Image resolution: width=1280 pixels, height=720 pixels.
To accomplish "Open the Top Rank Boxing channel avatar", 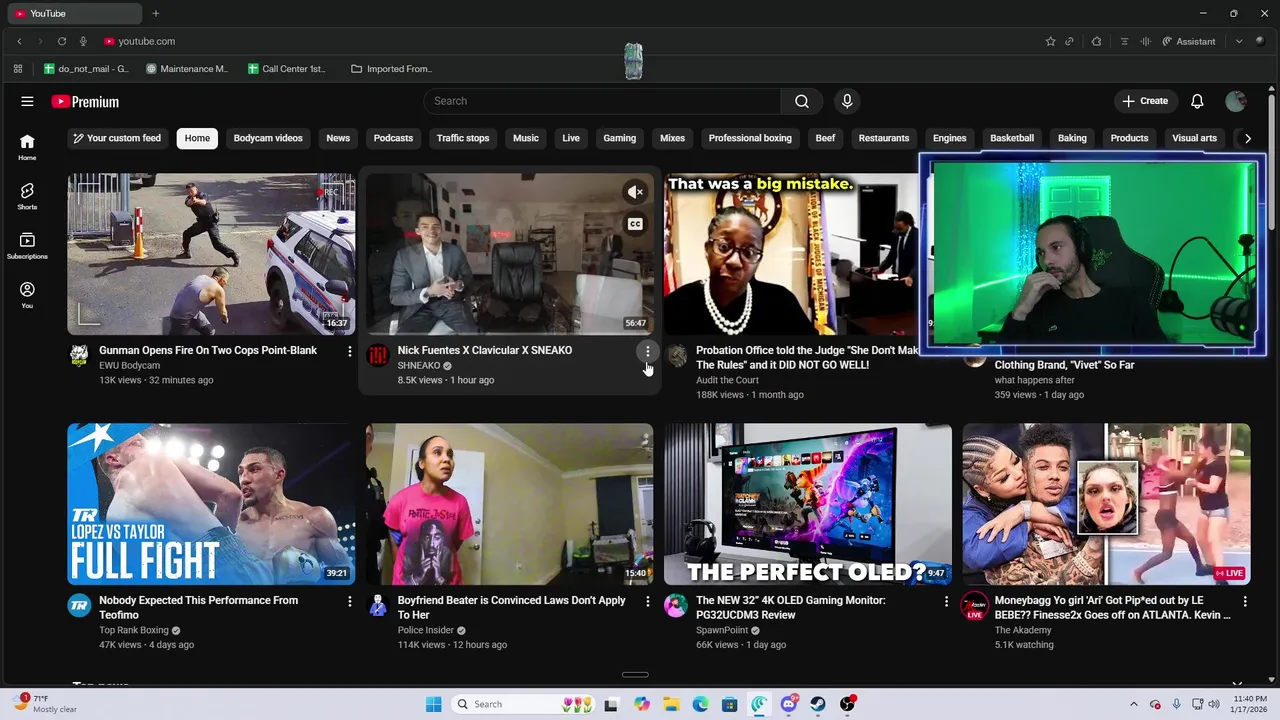I will pyautogui.click(x=79, y=606).
